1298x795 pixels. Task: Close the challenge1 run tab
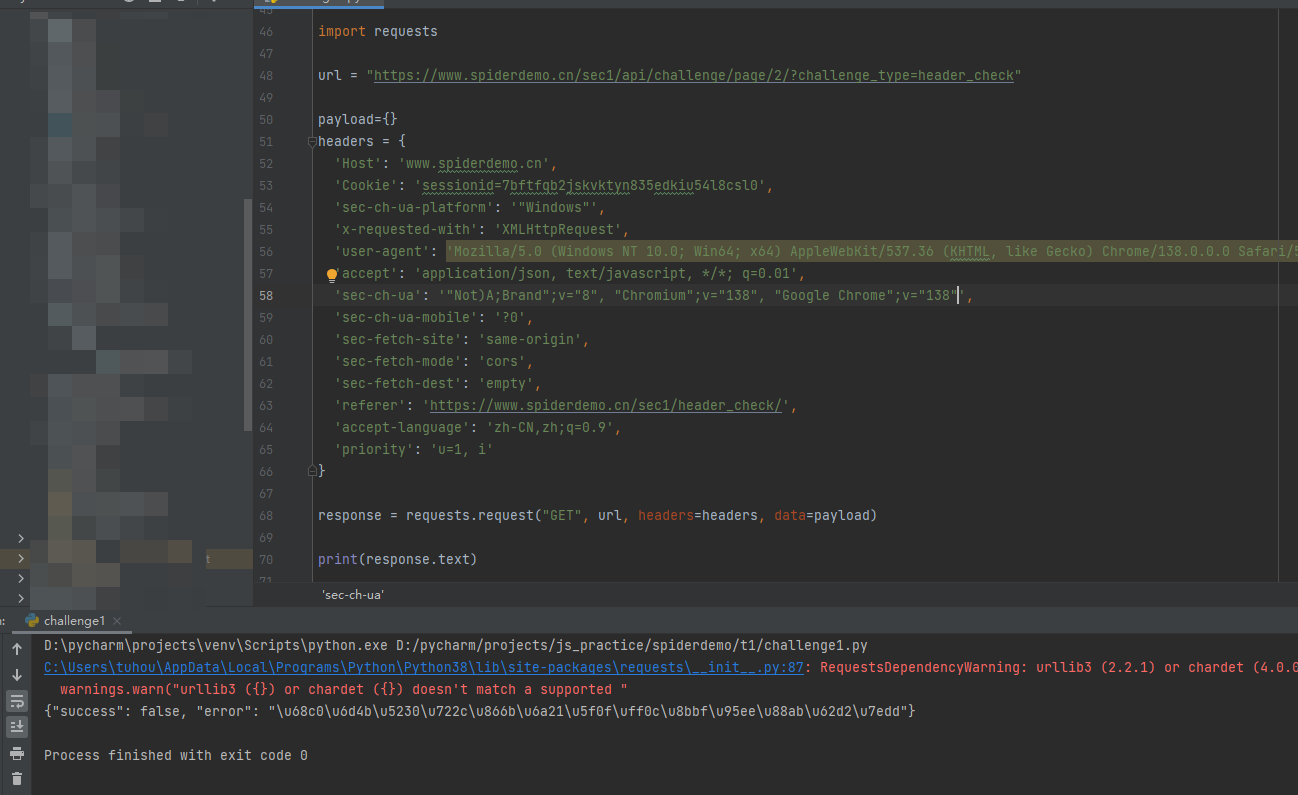click(x=115, y=621)
